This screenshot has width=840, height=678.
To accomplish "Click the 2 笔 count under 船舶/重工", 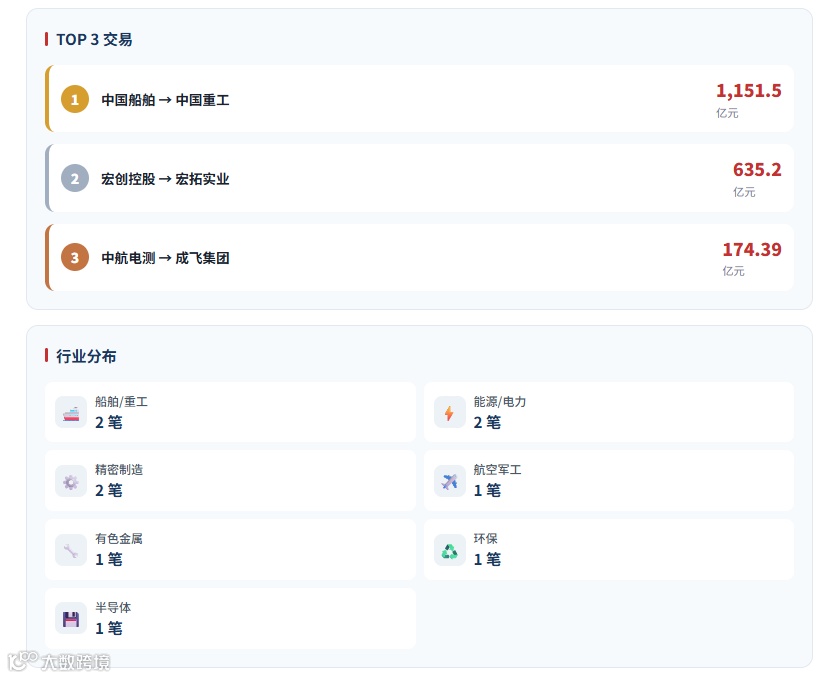I will coord(109,423).
